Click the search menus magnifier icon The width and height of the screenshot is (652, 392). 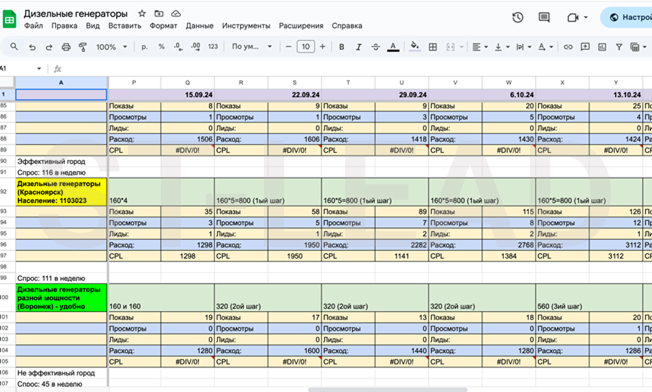14,47
